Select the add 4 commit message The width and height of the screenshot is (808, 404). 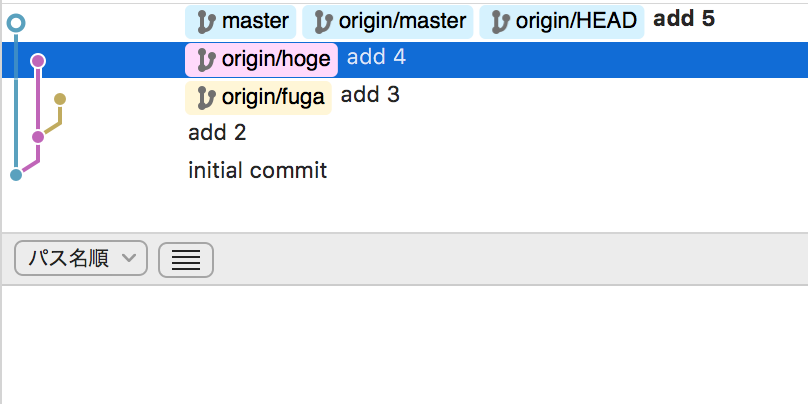click(376, 58)
